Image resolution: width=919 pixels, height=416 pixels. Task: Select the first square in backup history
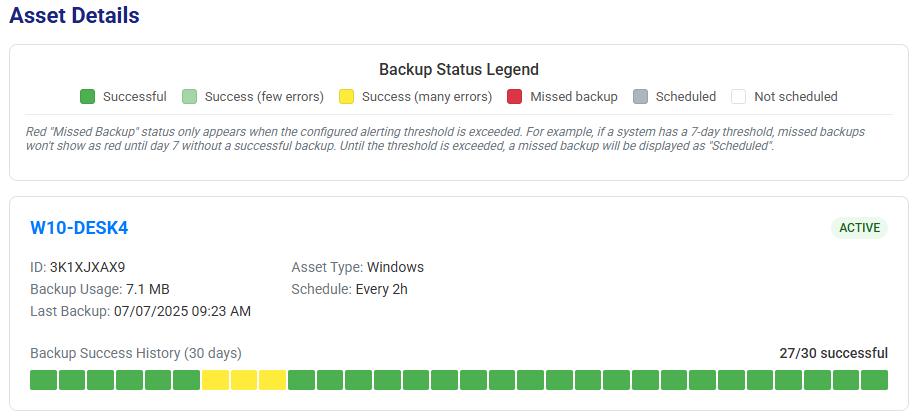tap(44, 380)
